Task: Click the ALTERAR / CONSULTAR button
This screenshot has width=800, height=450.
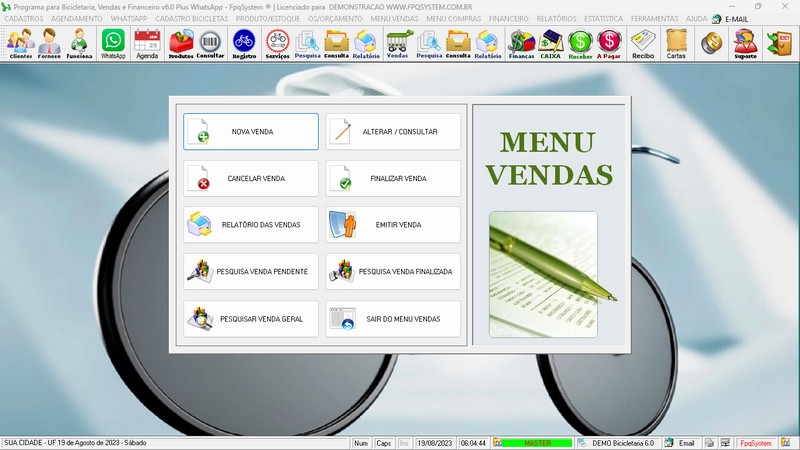Action: click(x=393, y=132)
